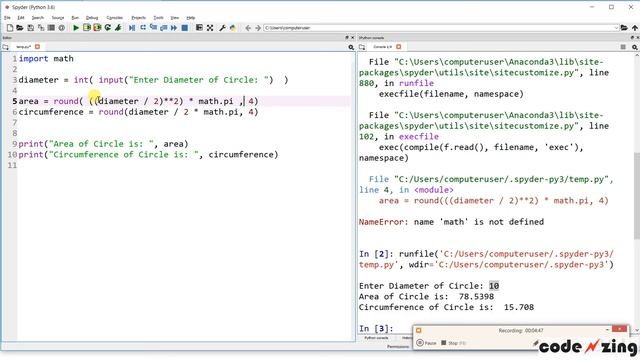Click the console vertical scrollbar
Viewport: 640px width, 360px height.
pyautogui.click(x=637, y=196)
